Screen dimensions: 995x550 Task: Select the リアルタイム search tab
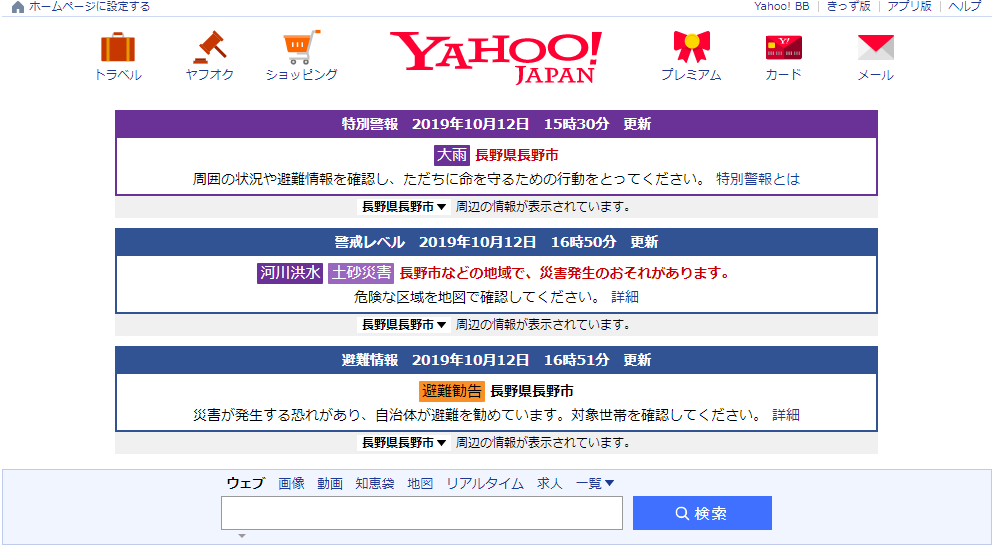pos(485,483)
